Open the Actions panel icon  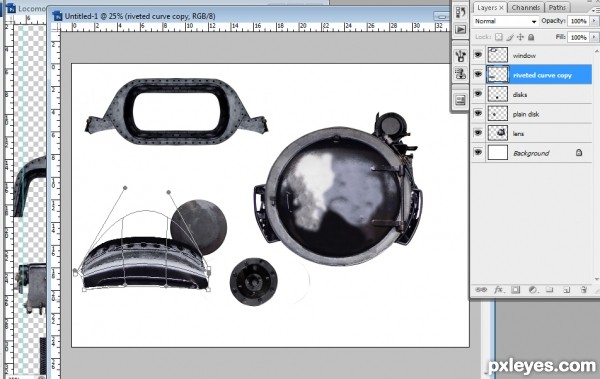tap(460, 29)
